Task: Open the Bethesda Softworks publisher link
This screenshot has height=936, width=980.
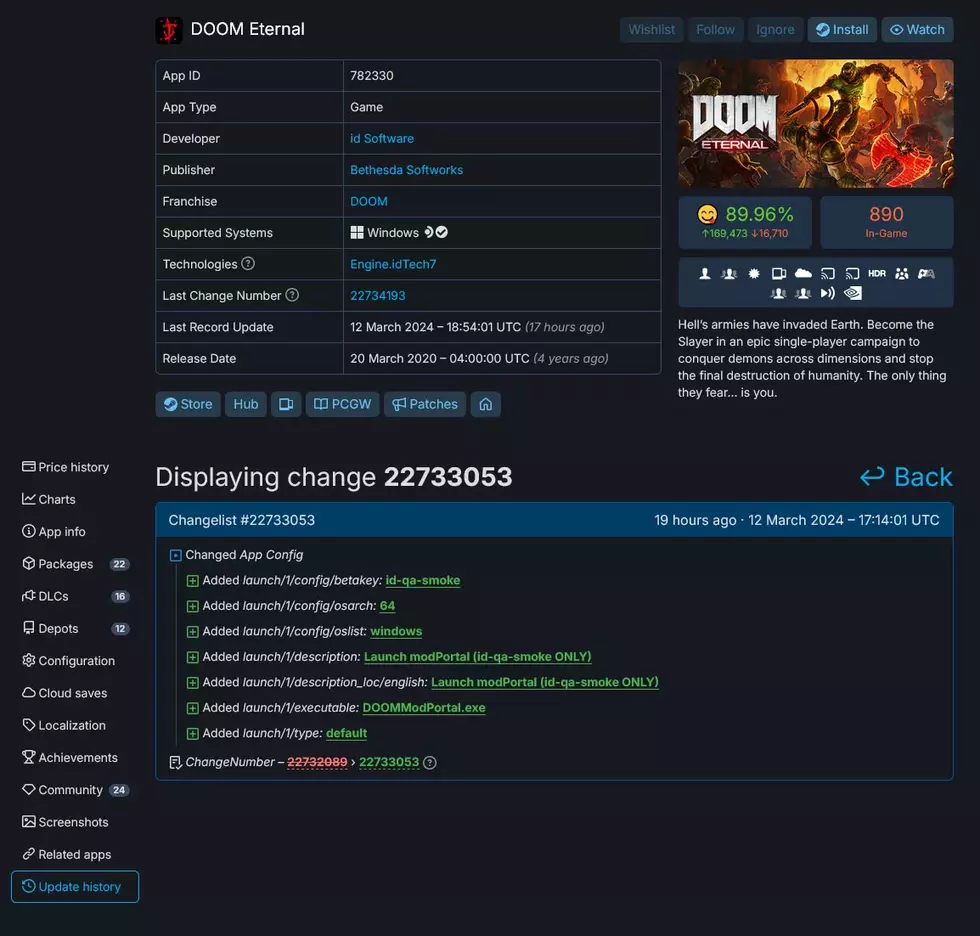Action: pos(406,170)
